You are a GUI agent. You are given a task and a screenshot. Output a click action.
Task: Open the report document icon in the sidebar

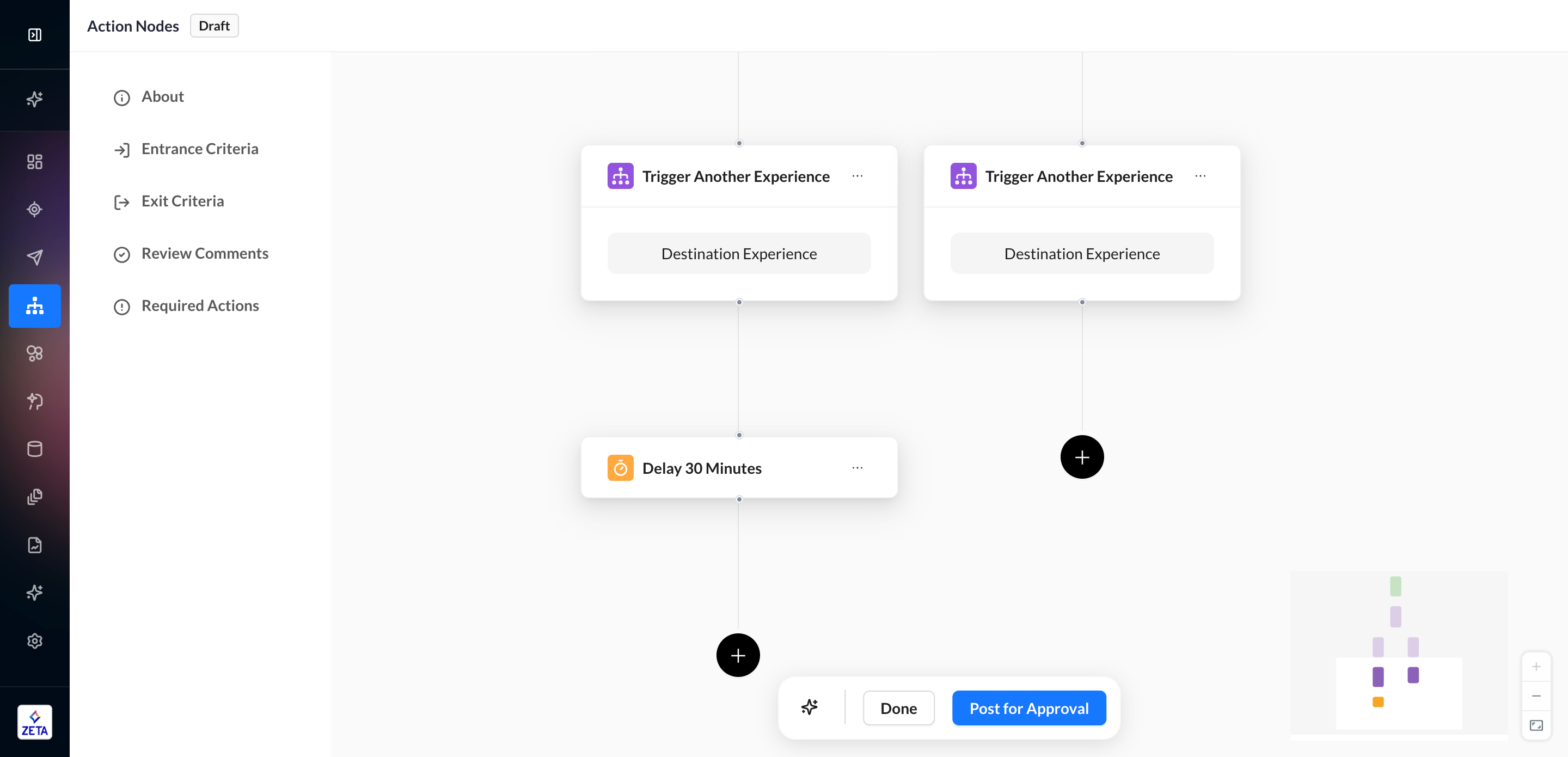click(x=35, y=545)
